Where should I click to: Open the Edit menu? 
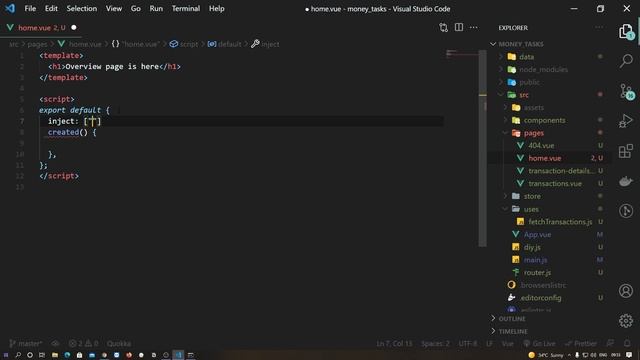click(51, 9)
